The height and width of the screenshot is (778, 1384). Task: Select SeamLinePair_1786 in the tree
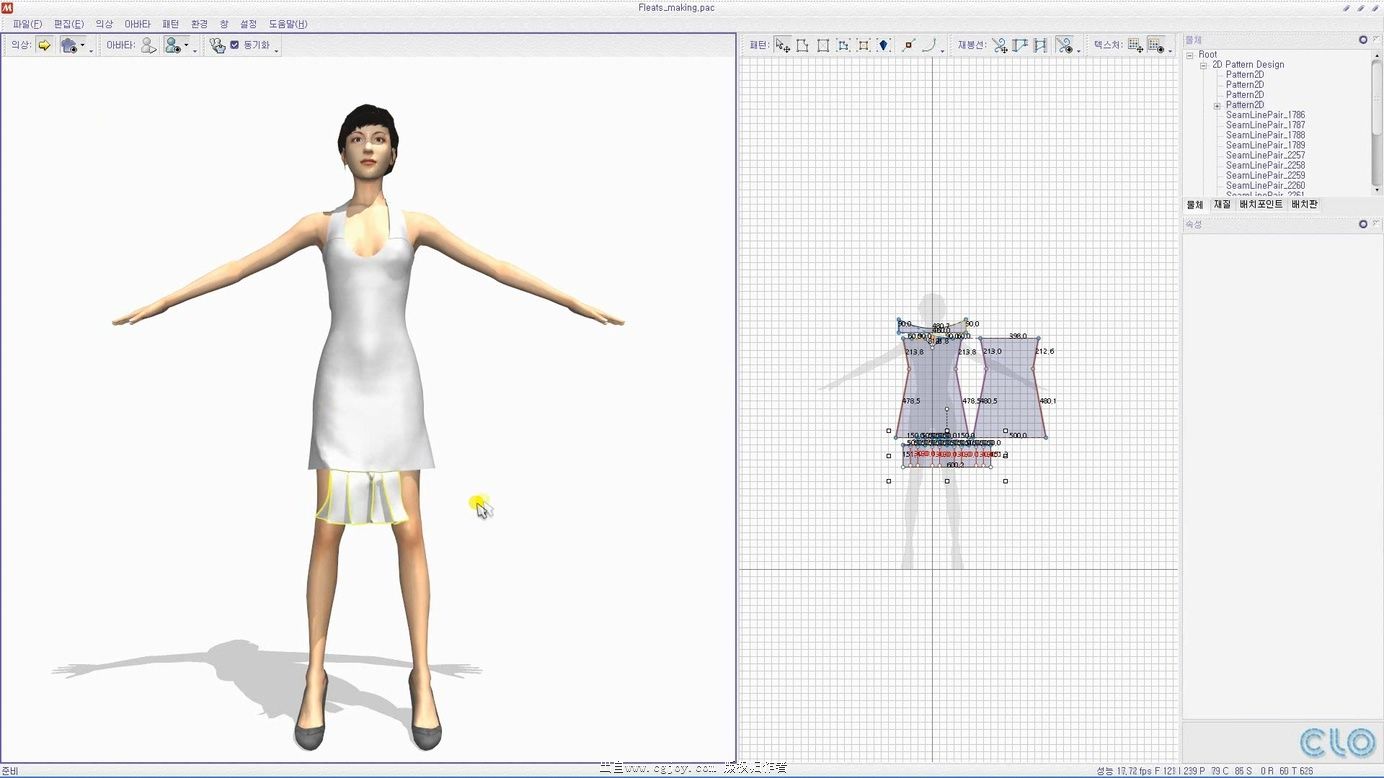1265,115
